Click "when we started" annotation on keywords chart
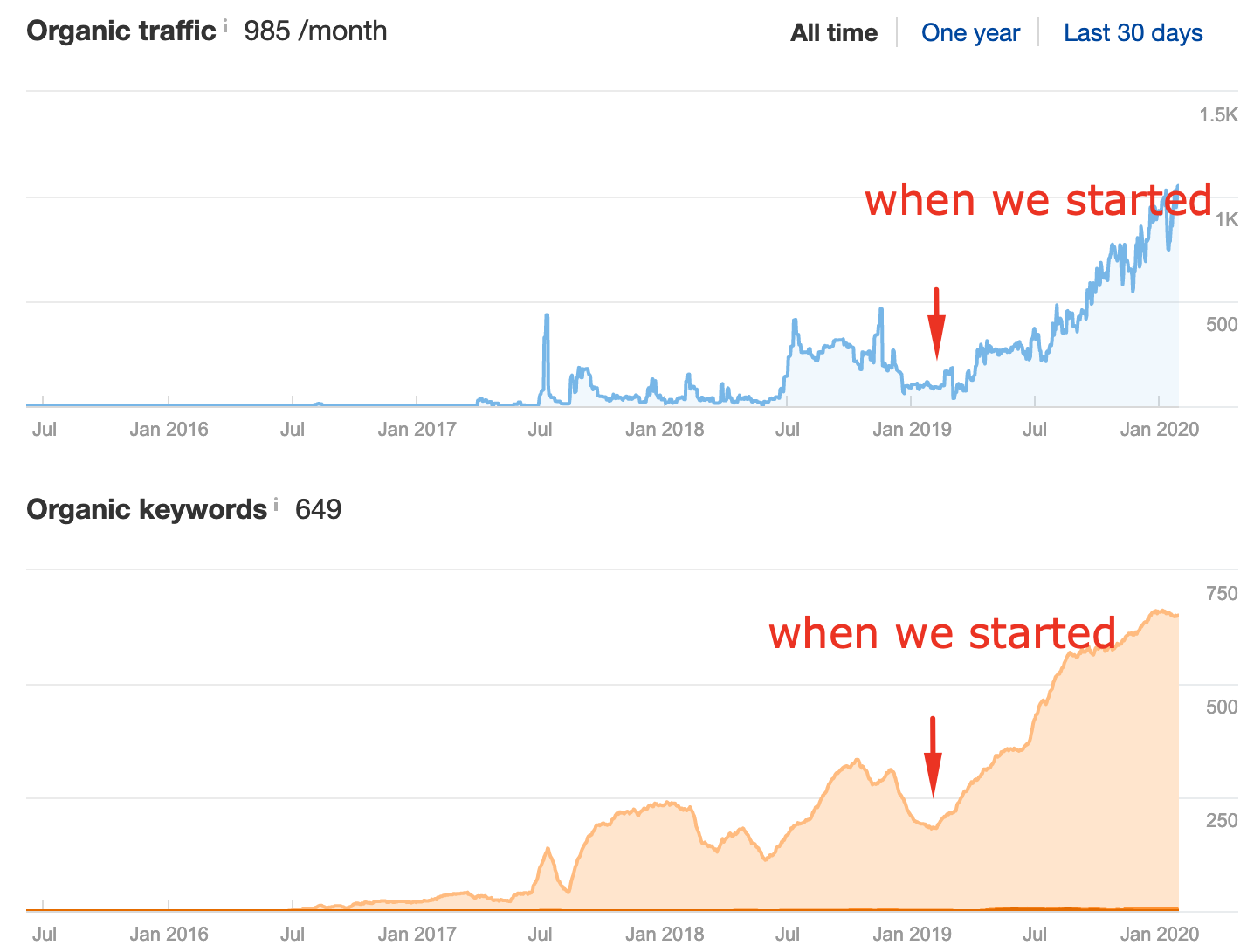 tap(941, 633)
